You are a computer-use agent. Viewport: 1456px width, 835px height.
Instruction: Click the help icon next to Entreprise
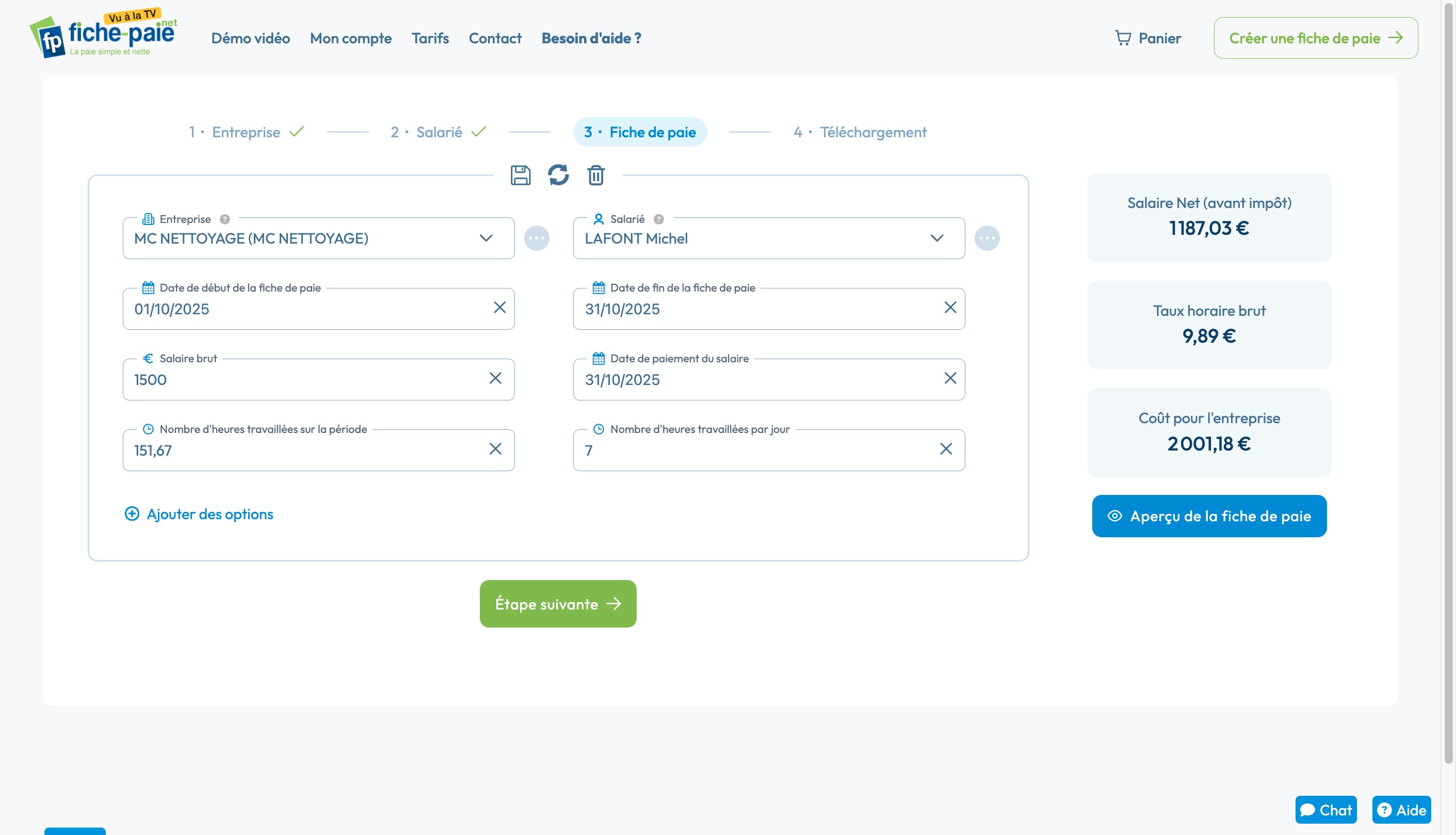pos(225,219)
